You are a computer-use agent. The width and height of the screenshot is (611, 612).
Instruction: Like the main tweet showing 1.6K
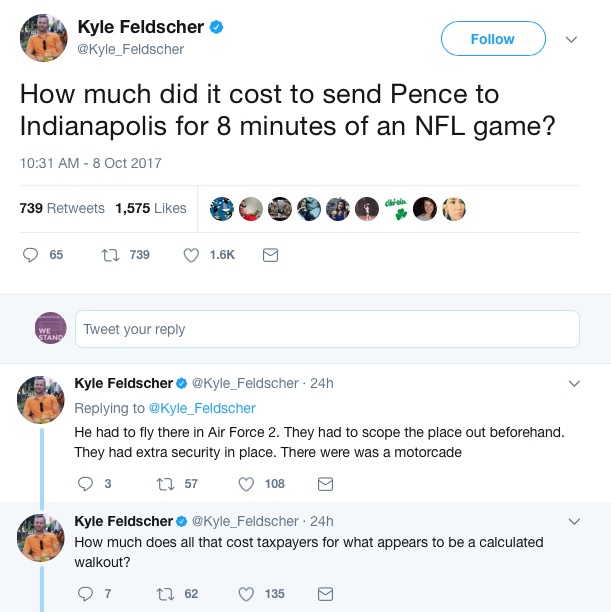(192, 255)
